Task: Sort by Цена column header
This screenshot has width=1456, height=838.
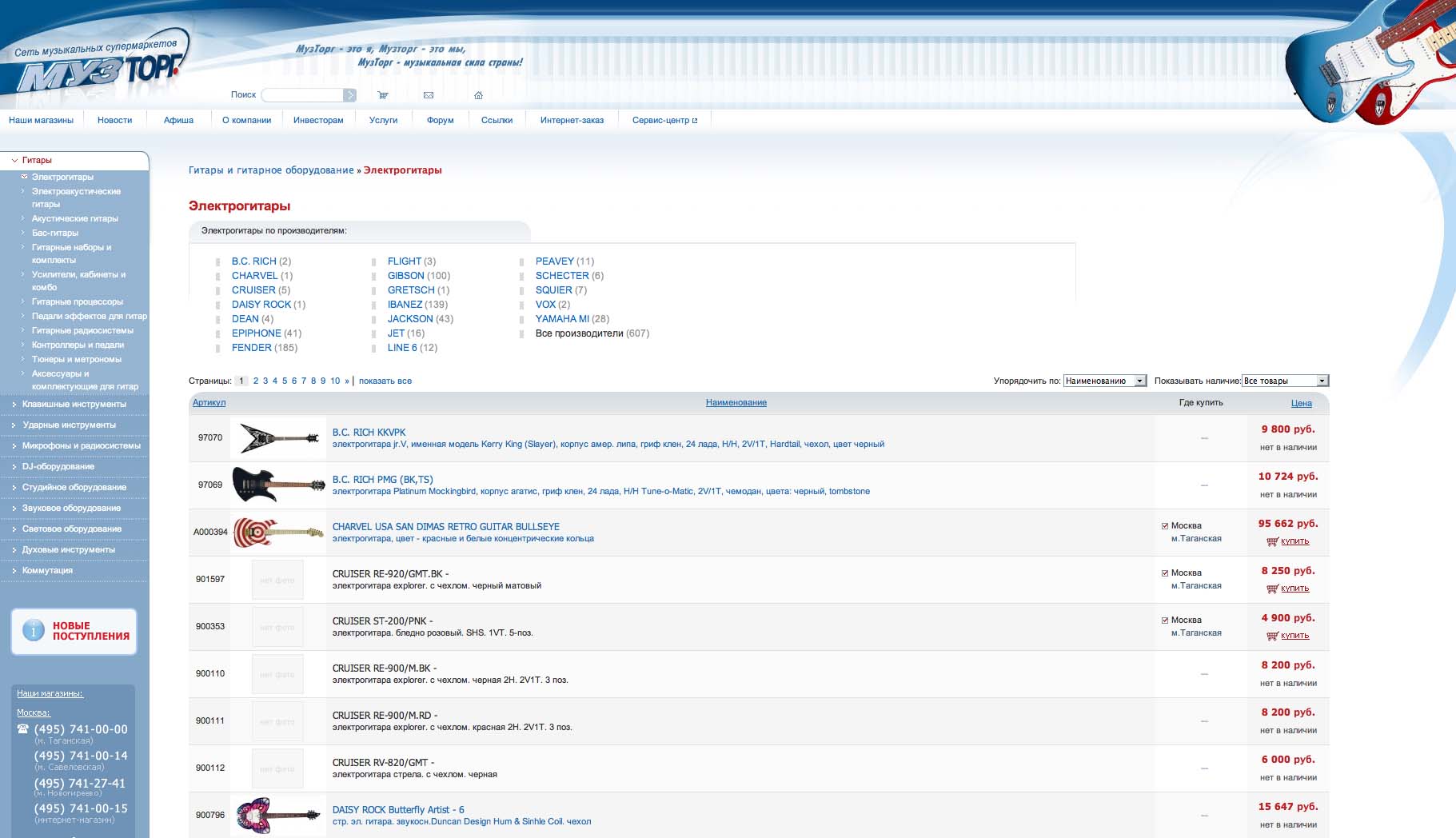Action: [1301, 404]
